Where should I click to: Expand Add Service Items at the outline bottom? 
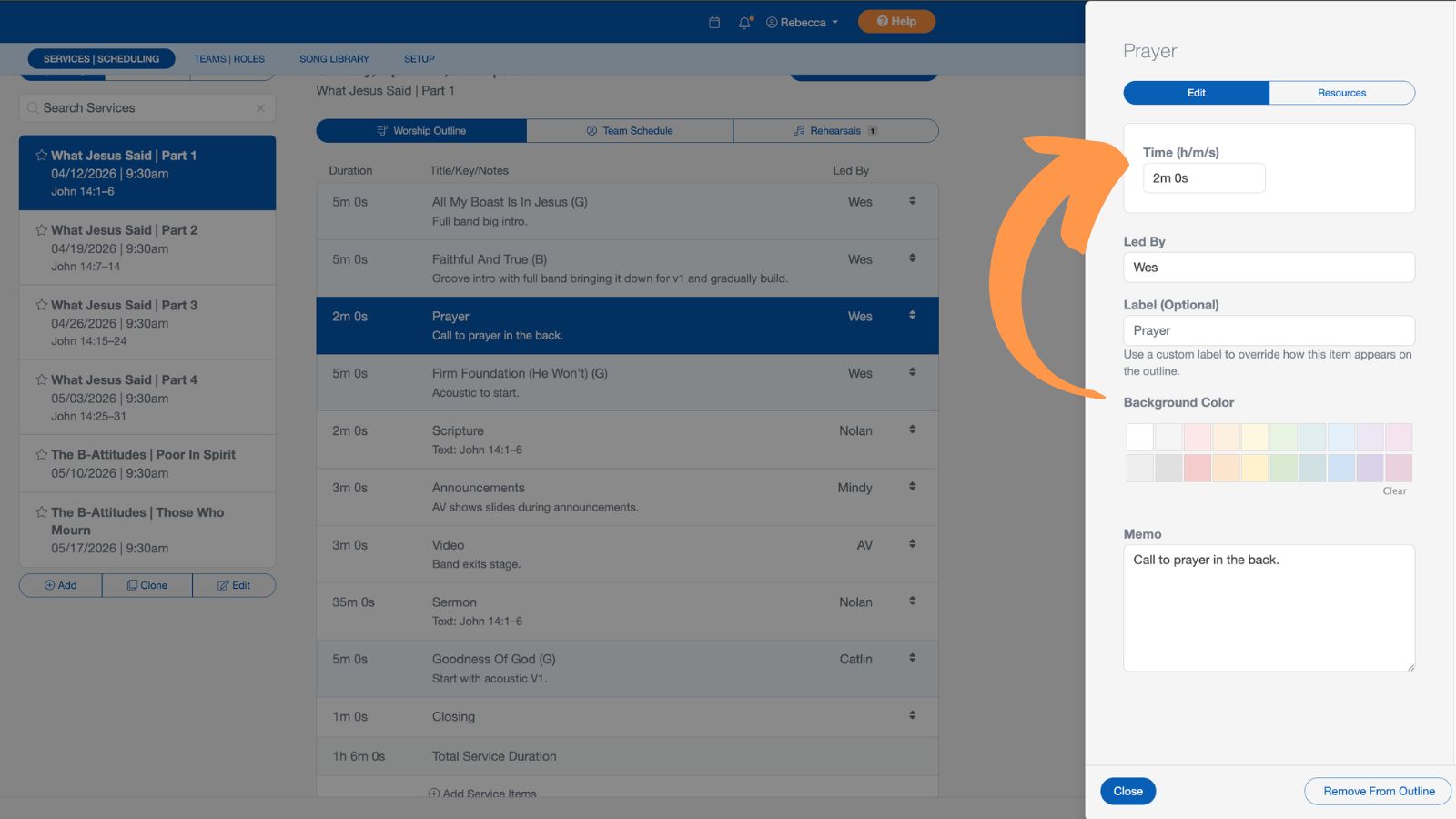point(483,793)
